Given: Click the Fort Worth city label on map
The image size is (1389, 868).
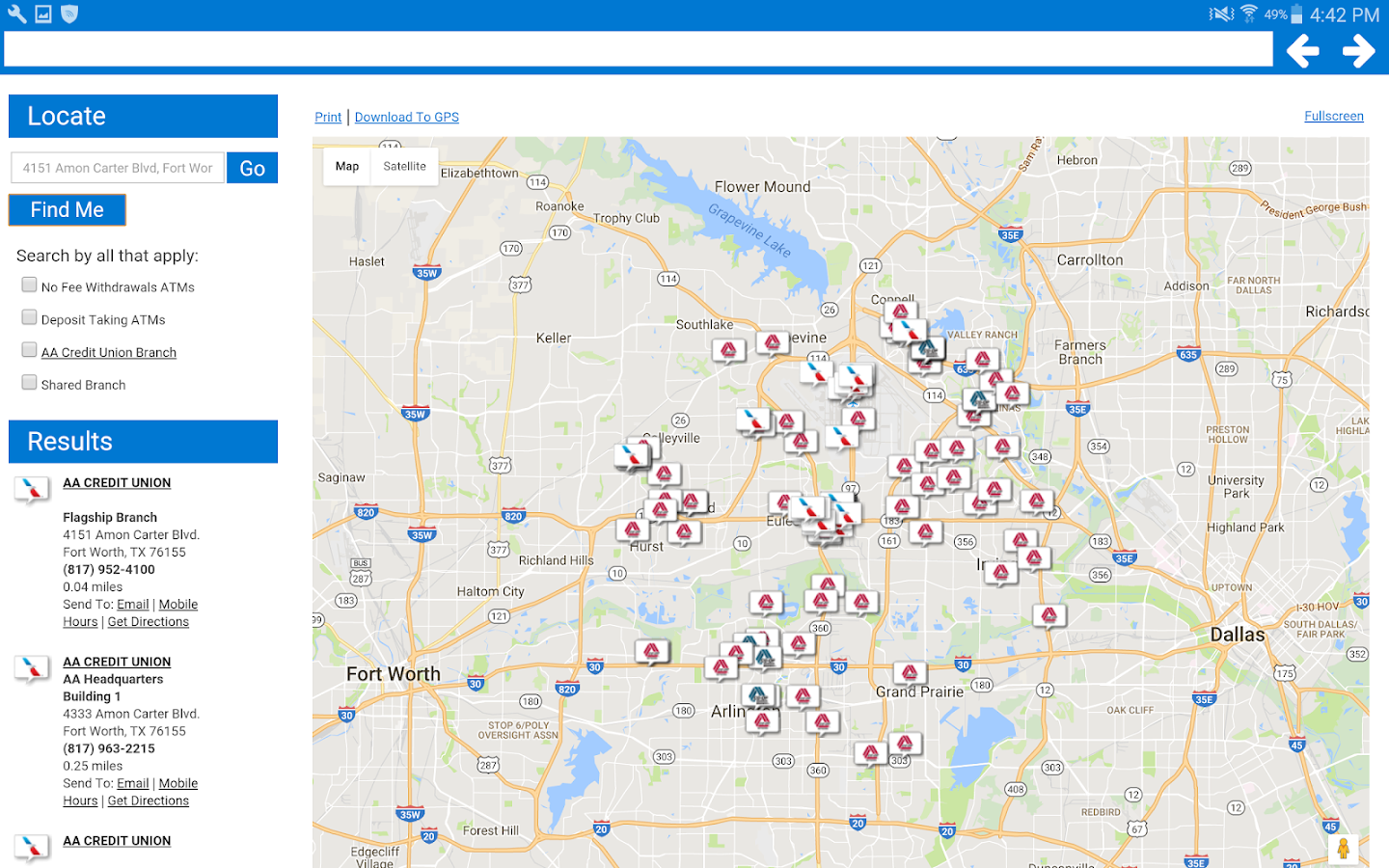Looking at the screenshot, I should pyautogui.click(x=394, y=674).
